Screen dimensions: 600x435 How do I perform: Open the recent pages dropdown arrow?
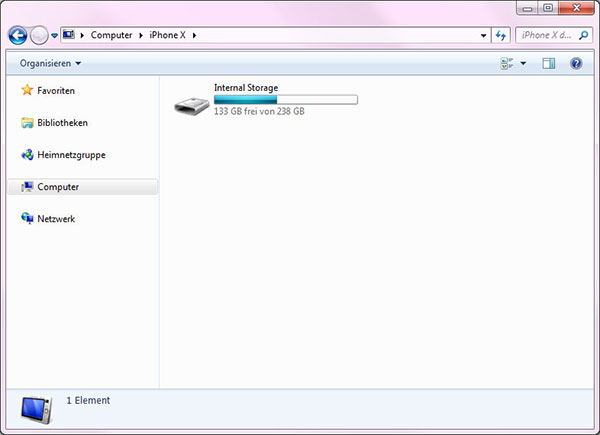coord(54,36)
